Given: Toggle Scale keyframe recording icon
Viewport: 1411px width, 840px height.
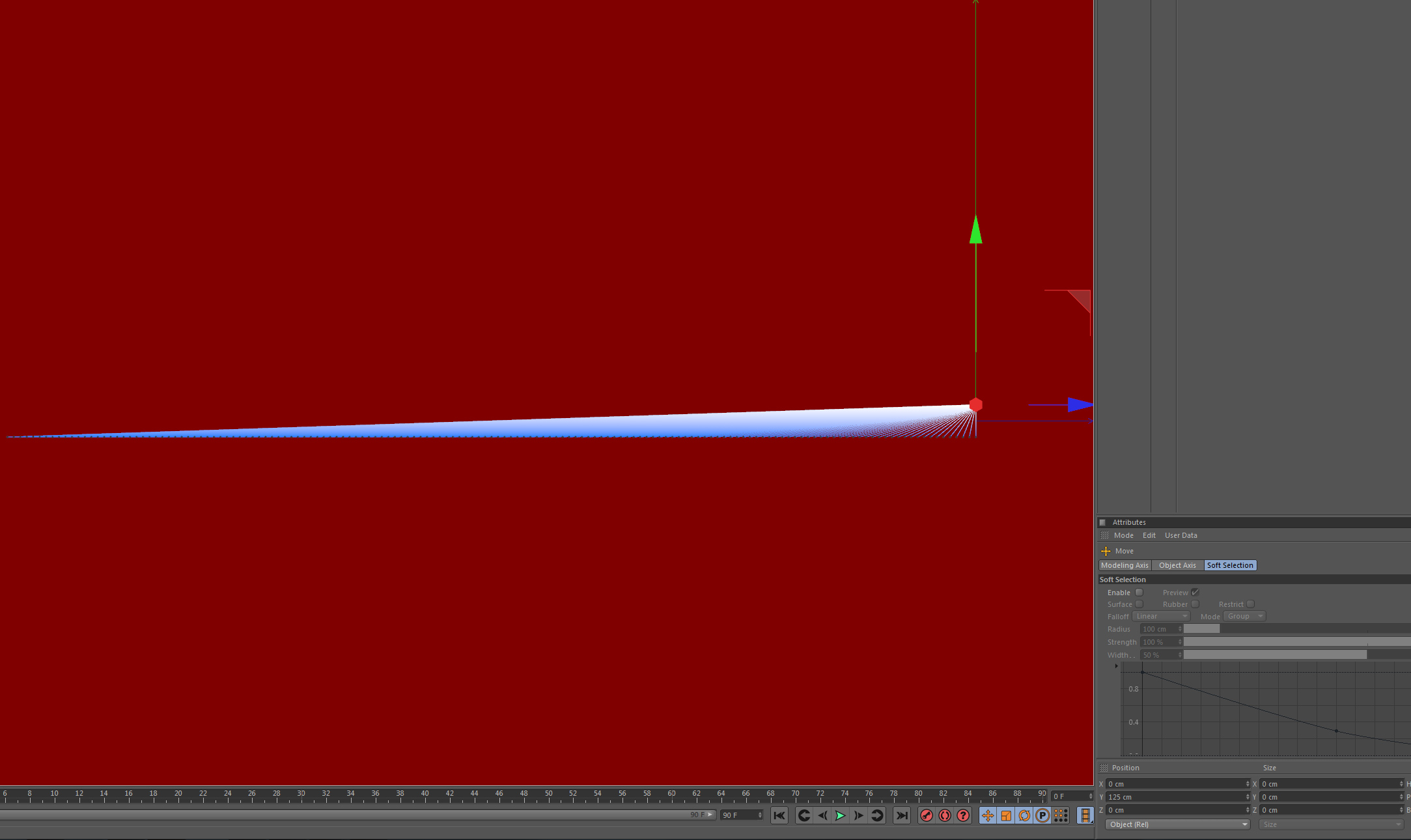Looking at the screenshot, I should (x=1006, y=815).
